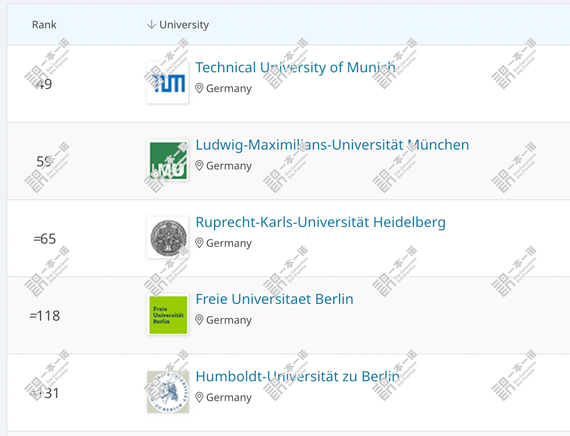Sort by University column arrow
Screen dimensions: 570x436
coord(151,24)
